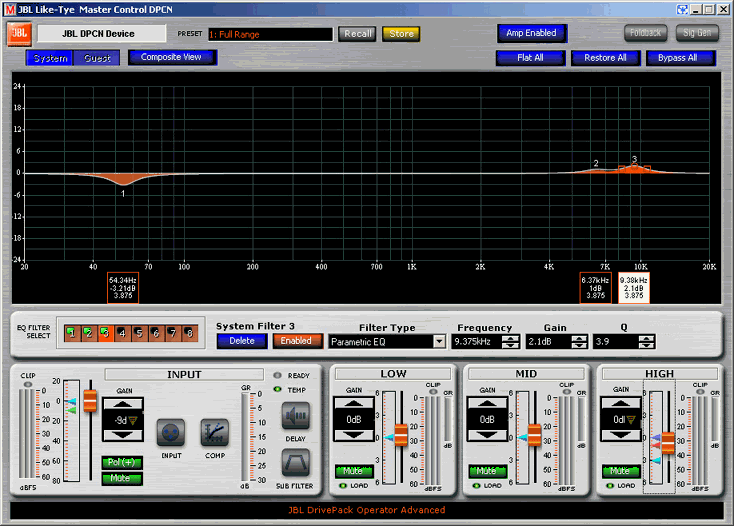
Task: Lower LOW gain with down arrow
Action: coord(354,435)
